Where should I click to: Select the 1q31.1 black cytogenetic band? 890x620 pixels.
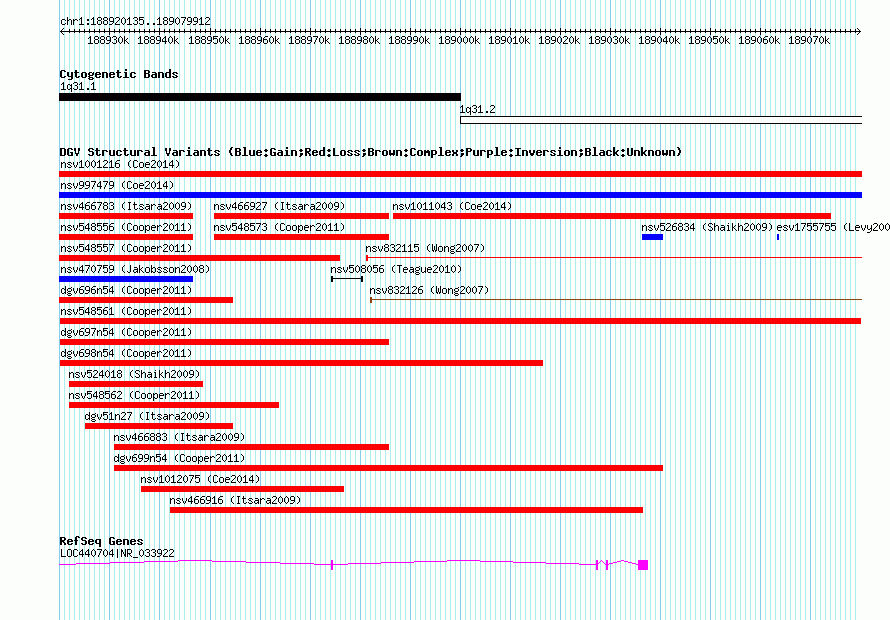(260, 97)
